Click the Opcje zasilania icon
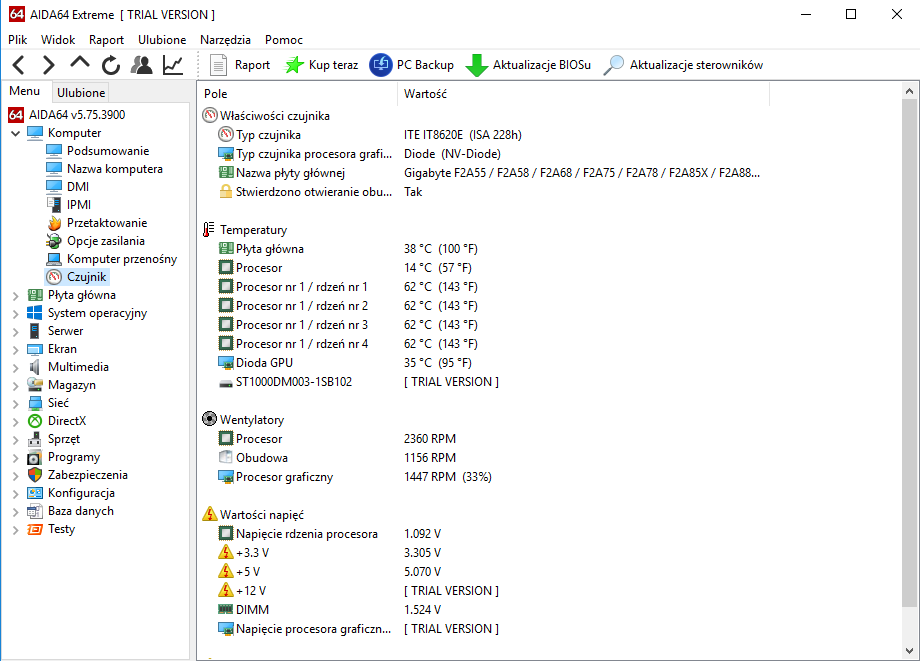 pyautogui.click(x=54, y=241)
